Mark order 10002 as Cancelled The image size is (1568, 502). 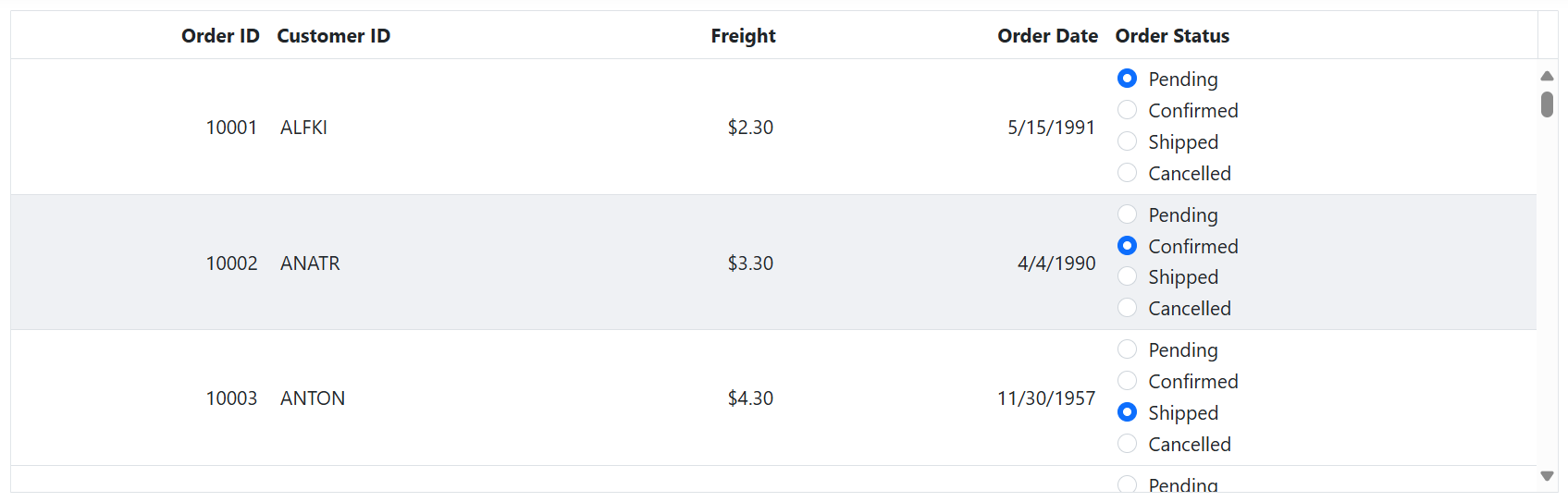1127,308
